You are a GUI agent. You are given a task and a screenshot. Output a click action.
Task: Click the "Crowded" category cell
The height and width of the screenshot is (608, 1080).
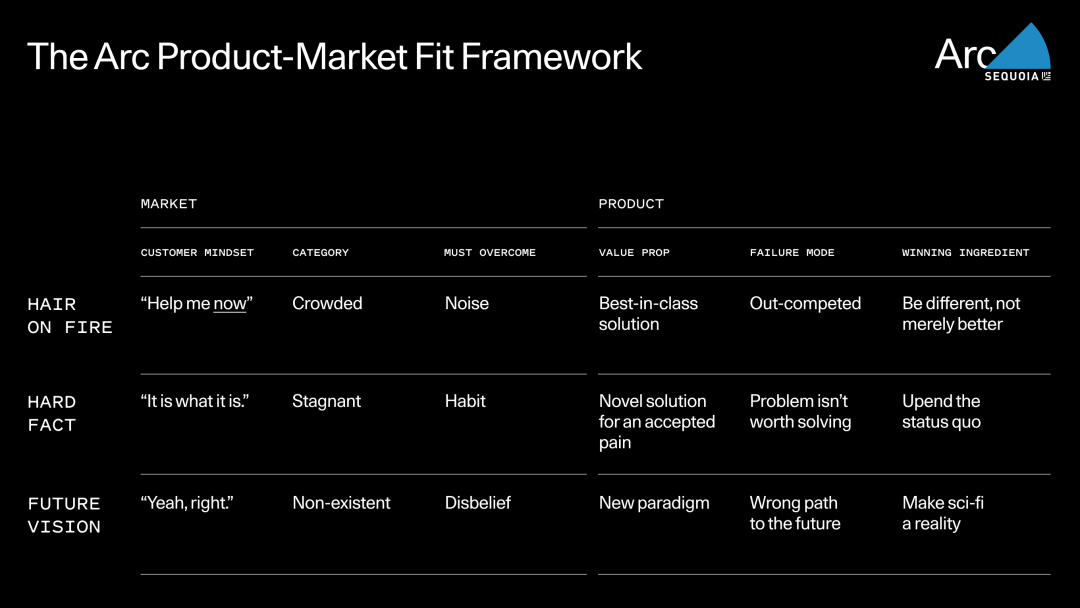[x=327, y=303]
